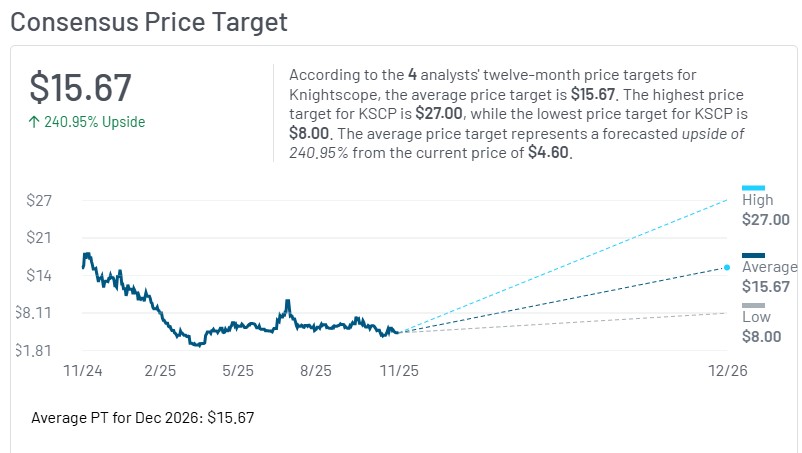
Task: Click the Consensus Price Target heading
Action: pos(148,21)
